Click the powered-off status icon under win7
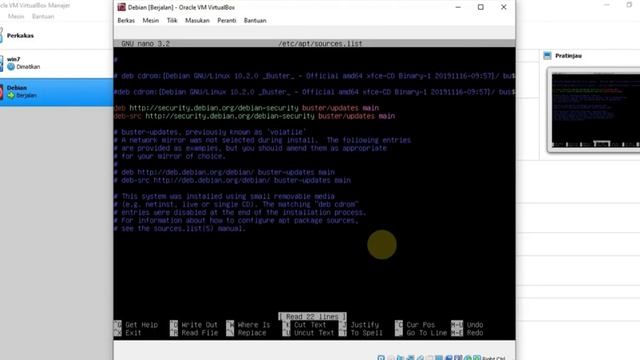The width and height of the screenshot is (640, 360). (x=11, y=67)
